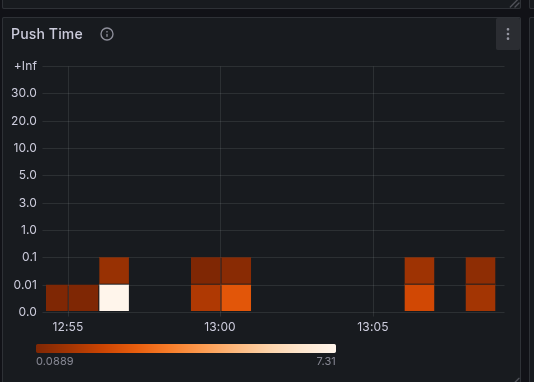
Task: Select the white heatmap cell
Action: pos(114,298)
